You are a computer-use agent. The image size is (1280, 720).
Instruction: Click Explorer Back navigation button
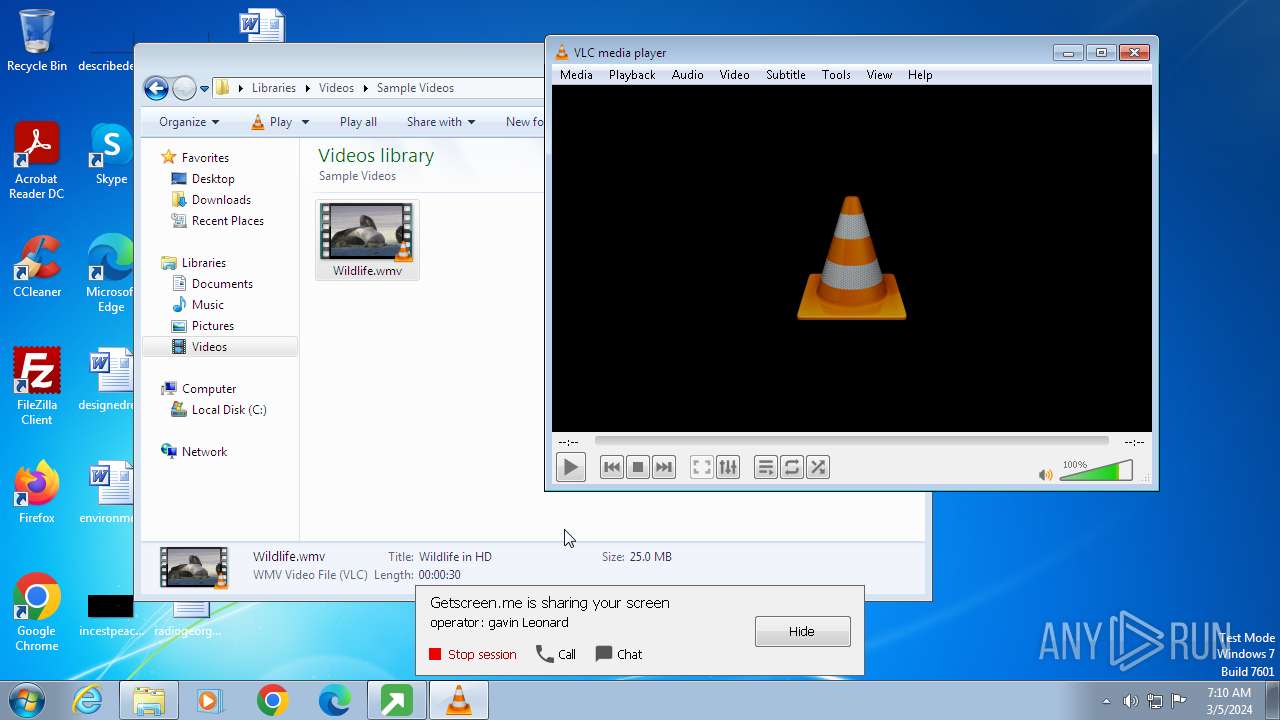click(x=156, y=88)
